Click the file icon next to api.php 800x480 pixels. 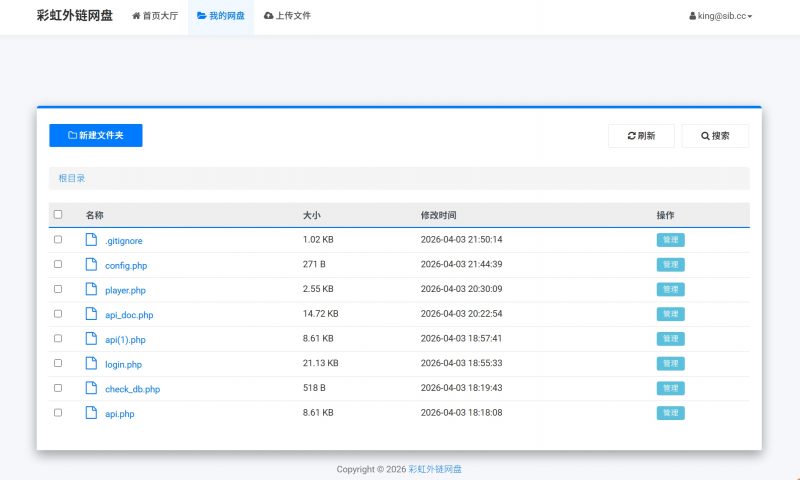click(91, 413)
